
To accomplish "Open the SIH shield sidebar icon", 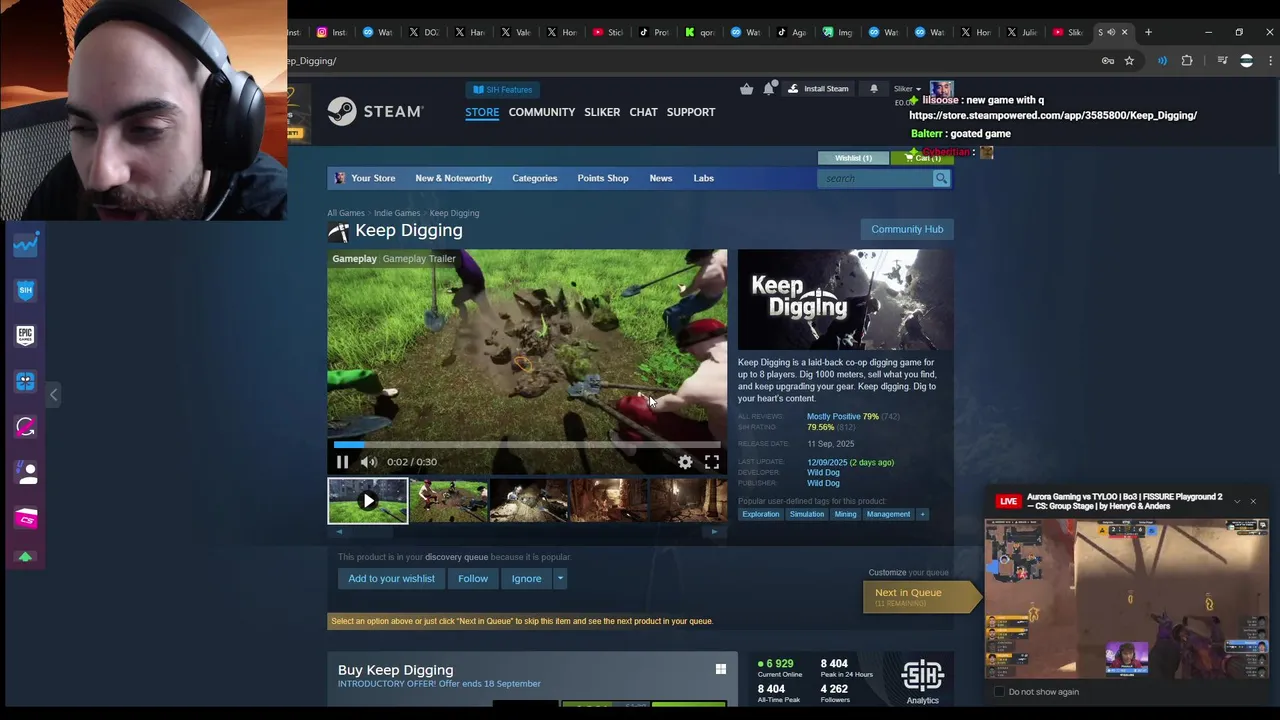I will [26, 290].
